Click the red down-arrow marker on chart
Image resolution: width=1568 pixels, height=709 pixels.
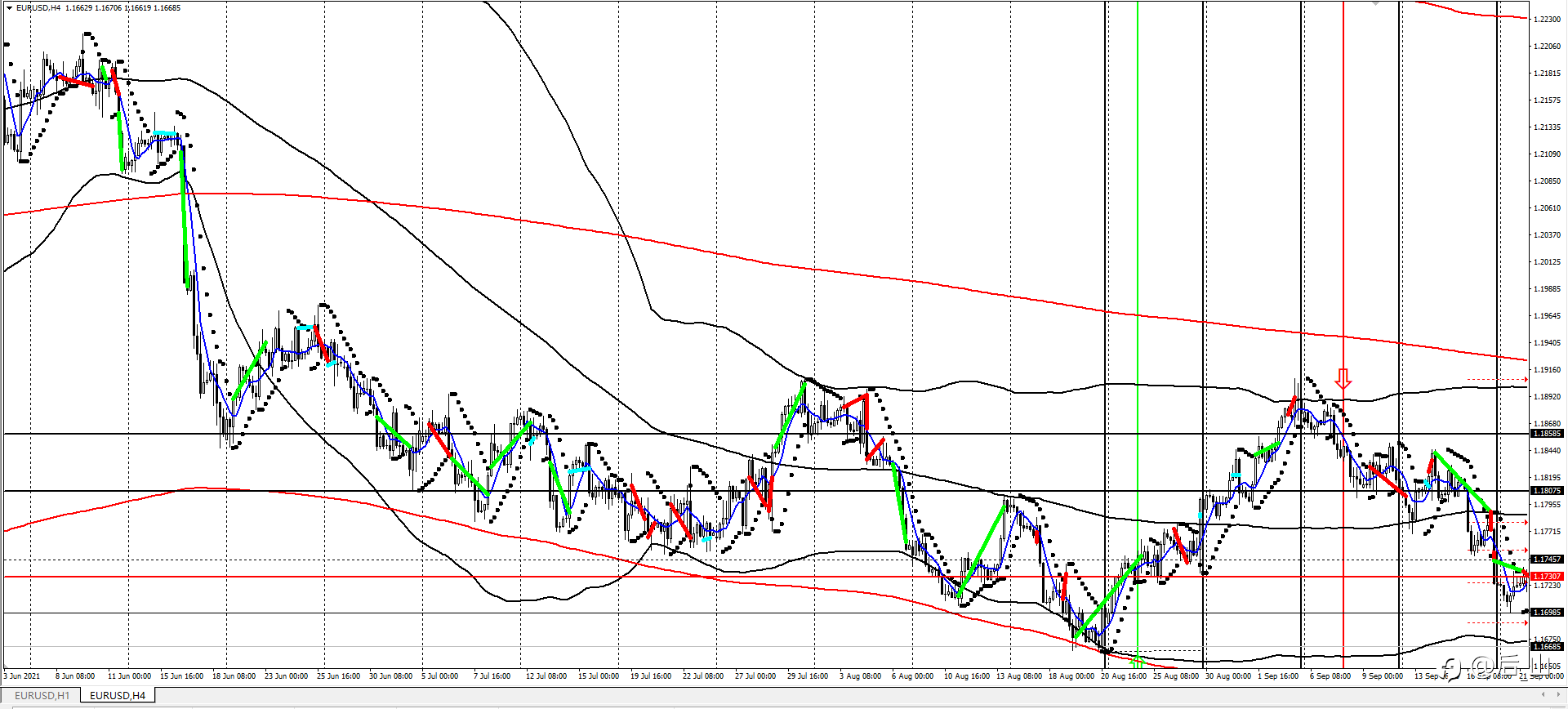pos(1343,379)
